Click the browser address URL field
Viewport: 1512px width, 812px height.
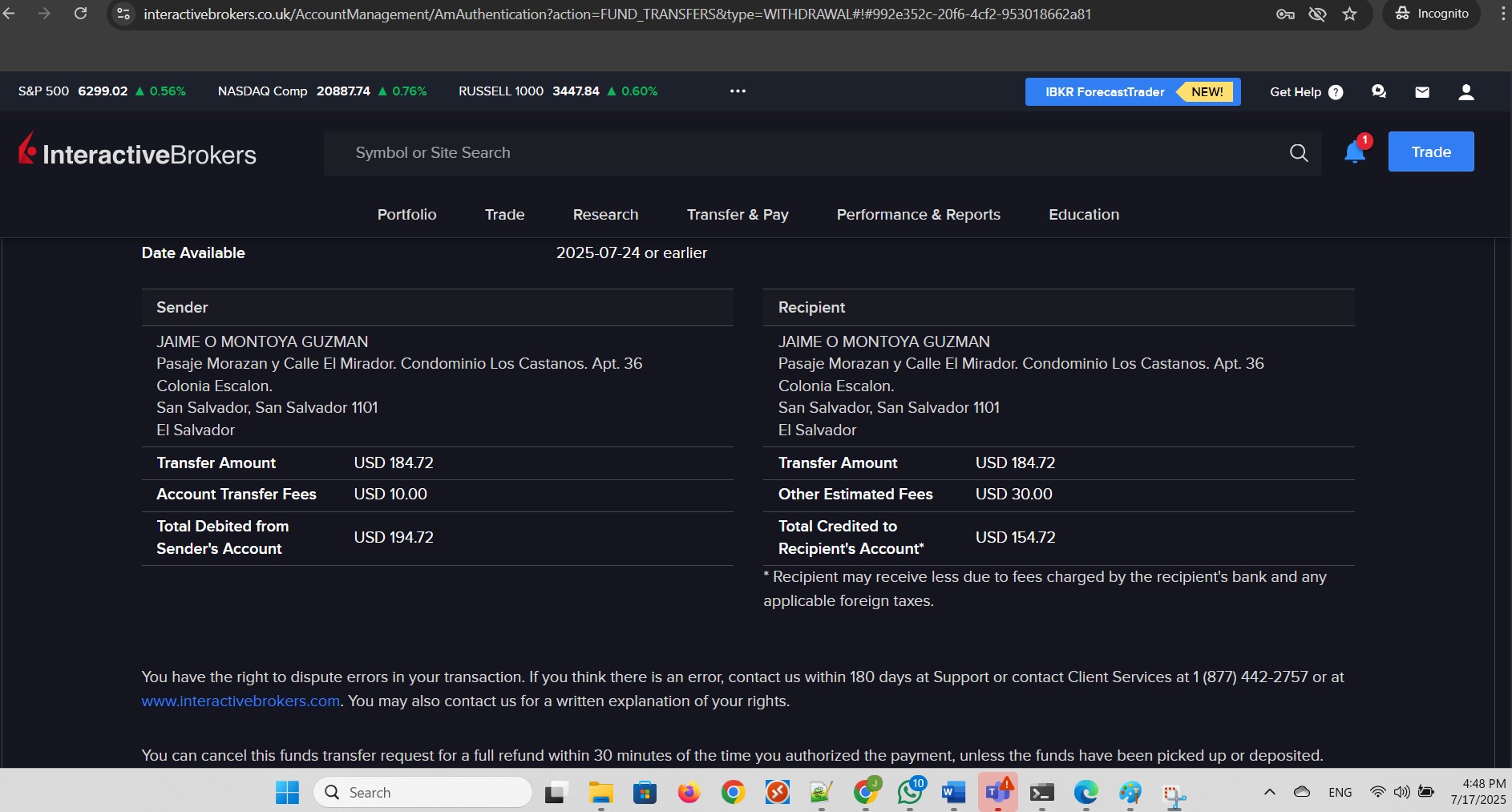[x=617, y=14]
